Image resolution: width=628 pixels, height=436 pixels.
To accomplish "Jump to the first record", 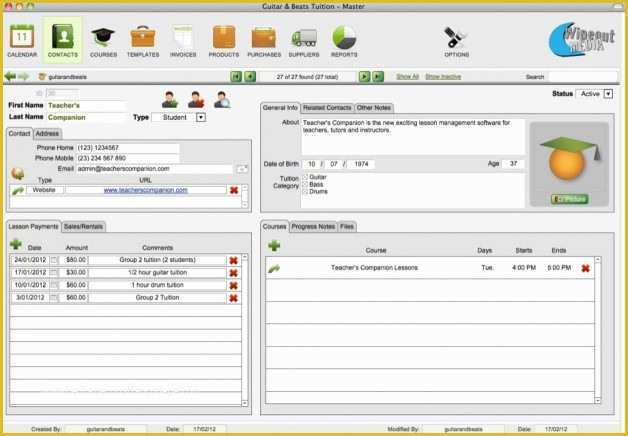I will [236, 76].
